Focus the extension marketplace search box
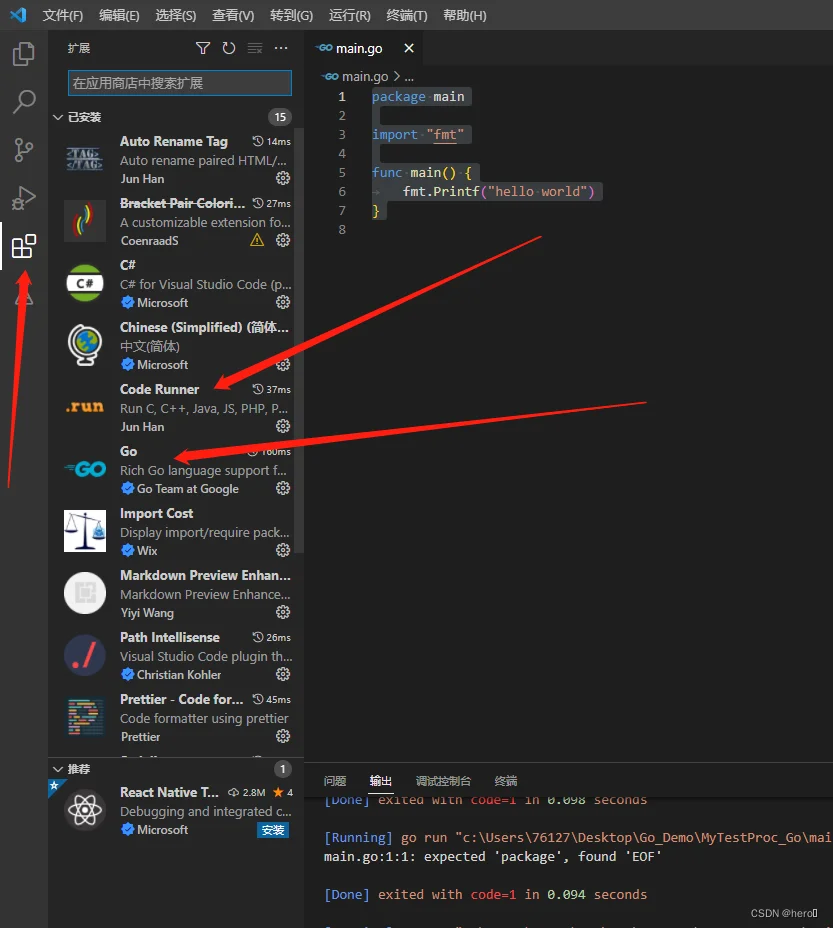 179,83
